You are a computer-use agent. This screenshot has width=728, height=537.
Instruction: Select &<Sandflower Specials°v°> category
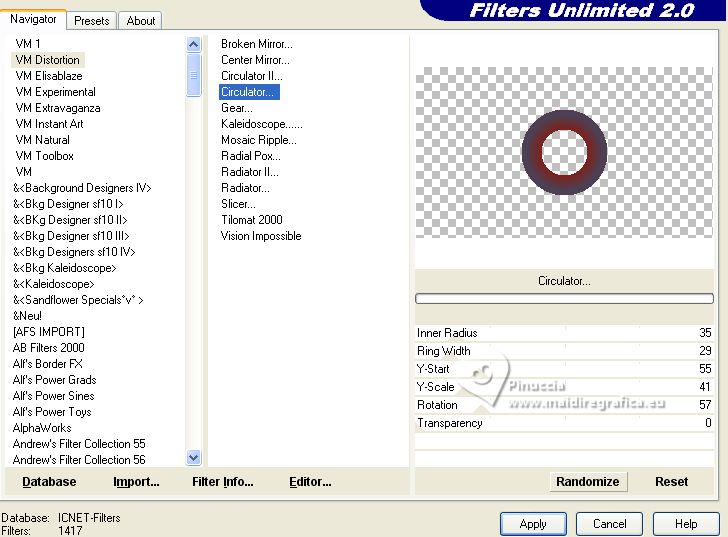click(78, 300)
